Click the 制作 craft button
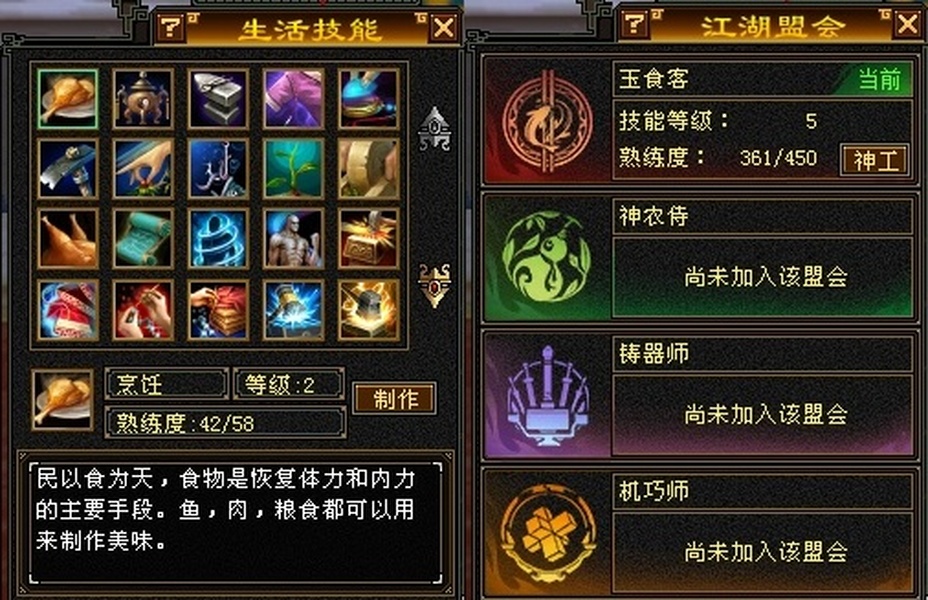 pyautogui.click(x=395, y=398)
